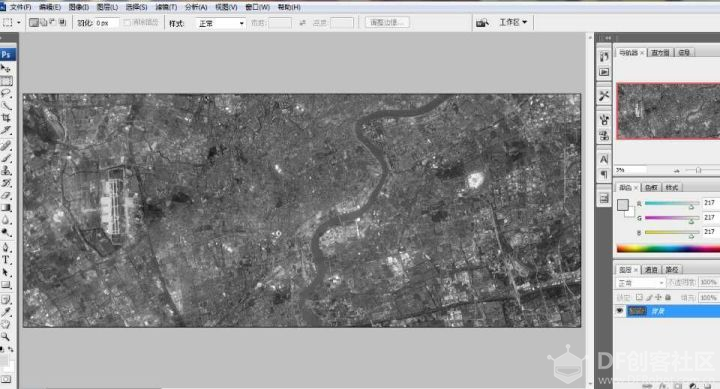This screenshot has width=720, height=389.
Task: Open the Paragraph panel icon
Action: point(604,175)
